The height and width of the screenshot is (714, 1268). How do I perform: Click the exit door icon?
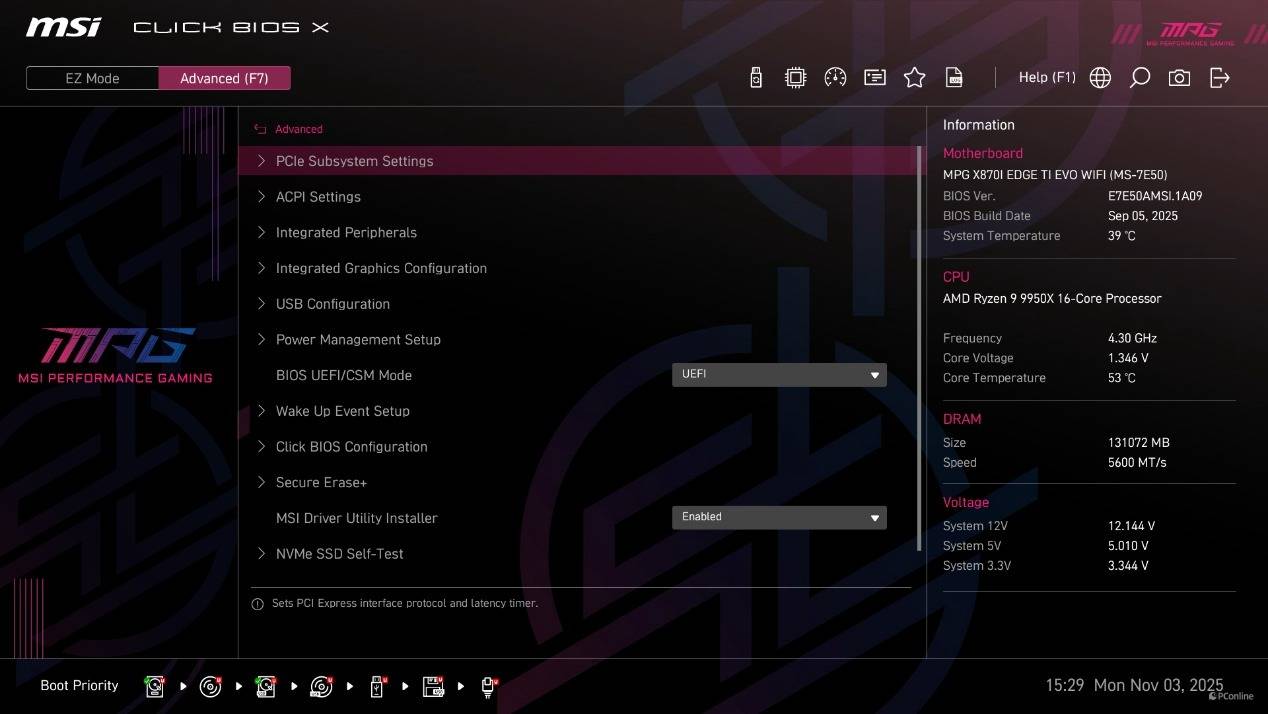click(x=1219, y=78)
